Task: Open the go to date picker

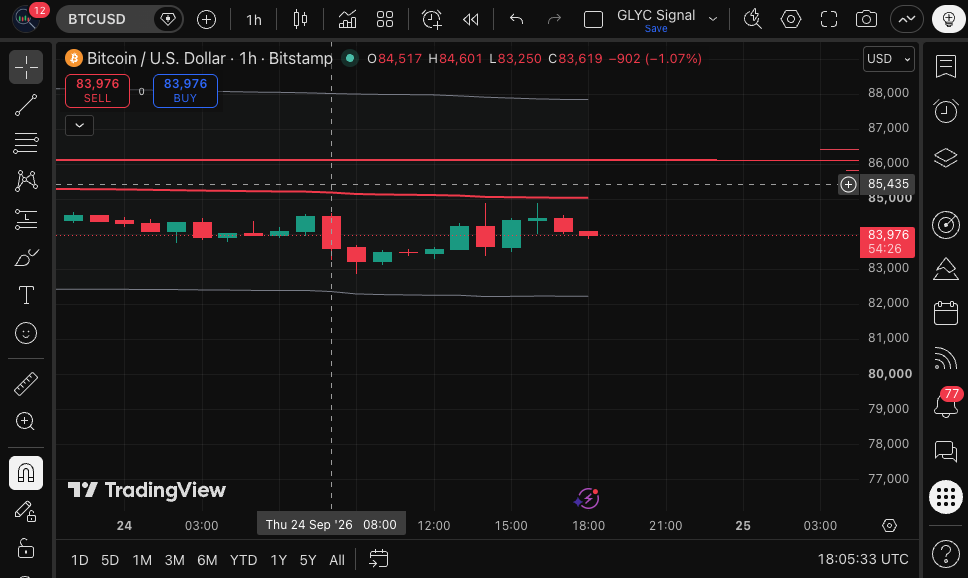Action: point(378,559)
